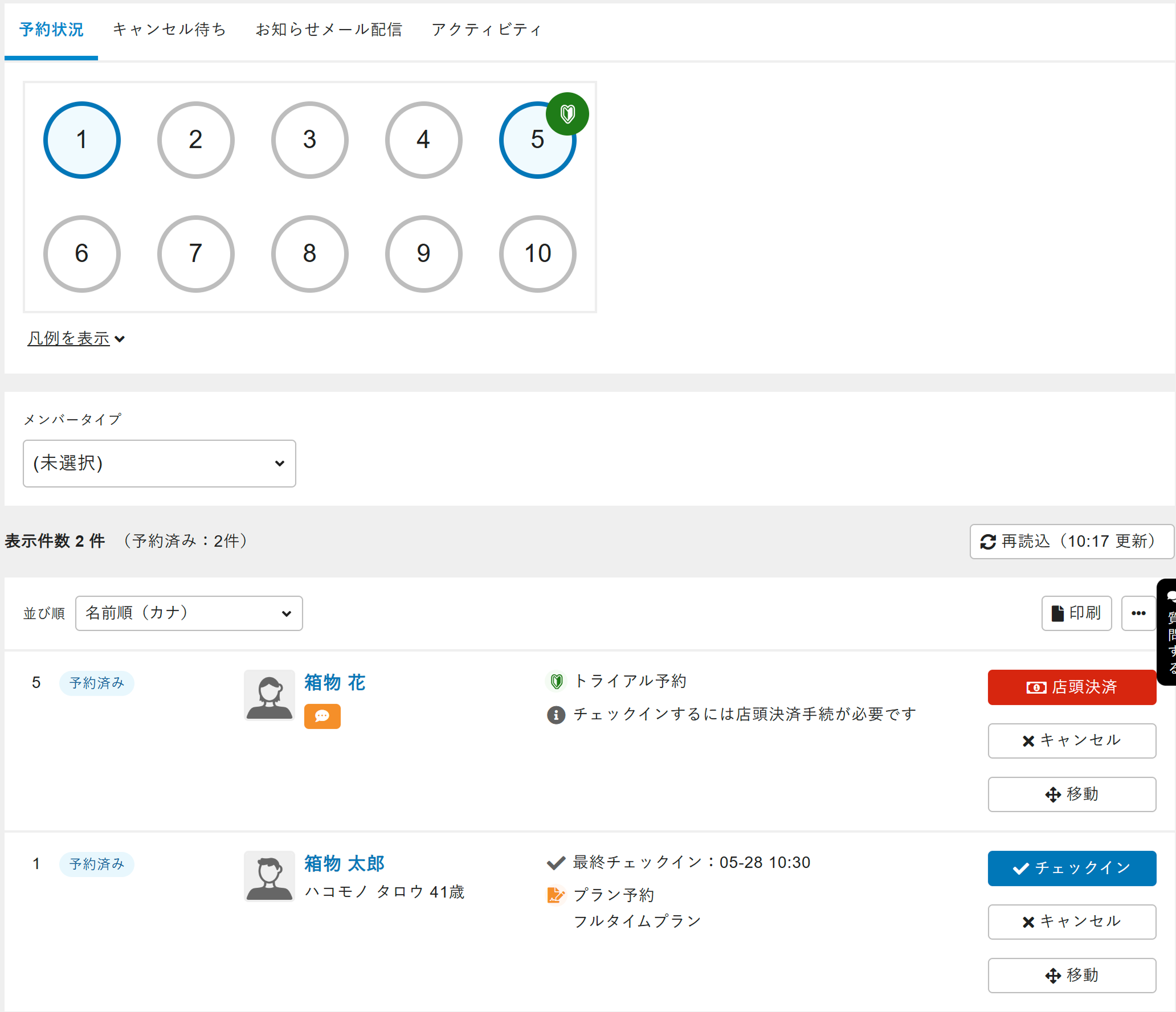The image size is (1176, 1012).
Task: Click 移動 for 箱物 花
Action: [x=1072, y=794]
